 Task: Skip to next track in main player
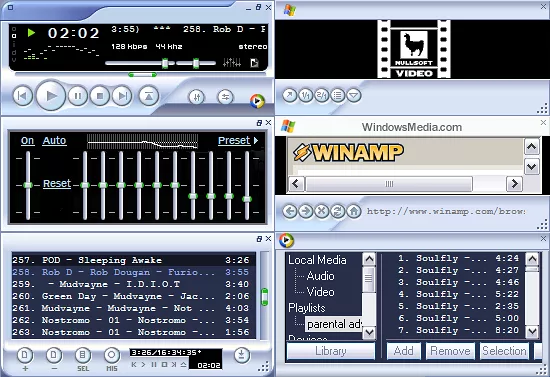pyautogui.click(x=122, y=96)
